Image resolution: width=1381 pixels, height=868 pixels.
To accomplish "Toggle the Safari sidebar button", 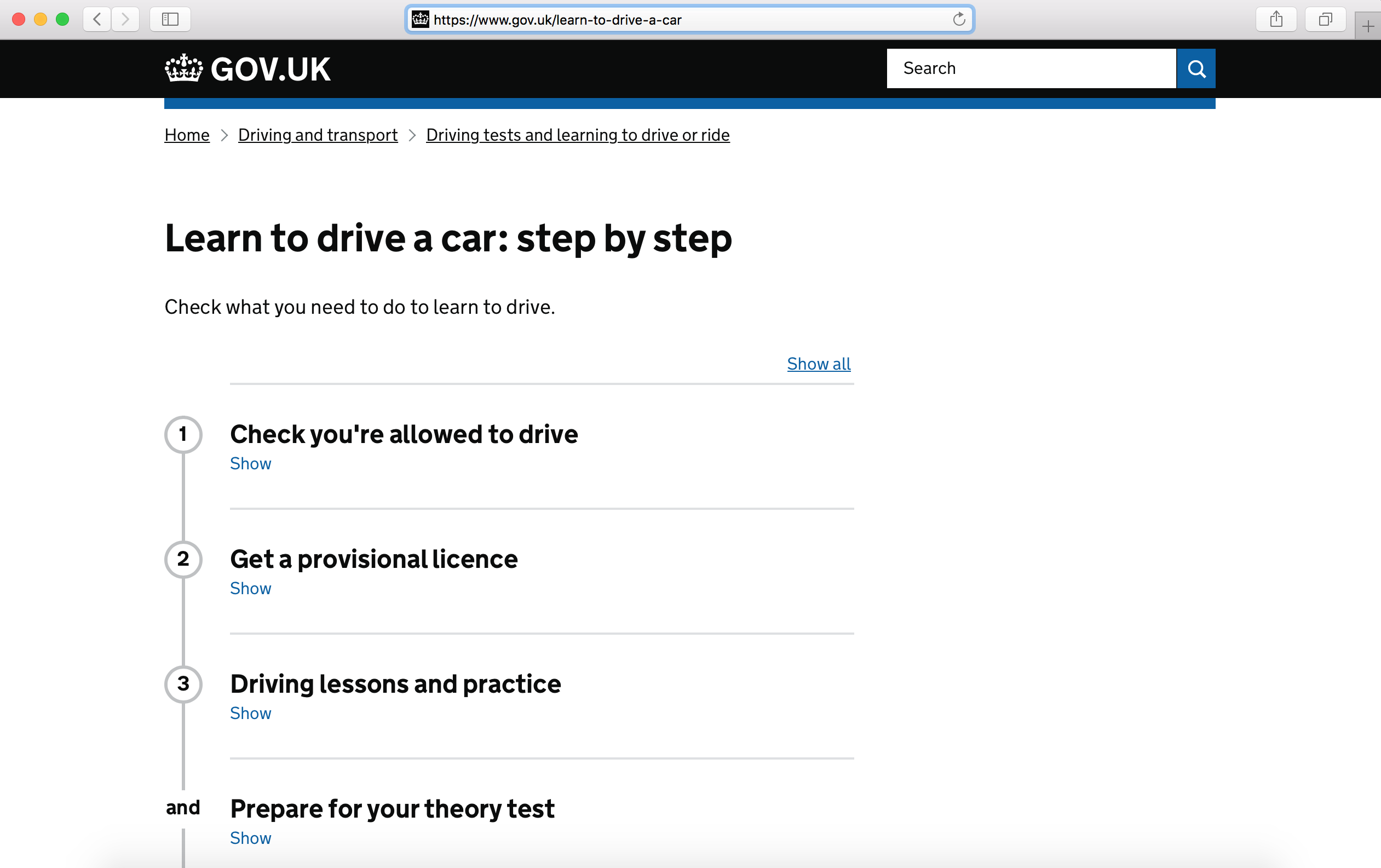I will pyautogui.click(x=170, y=20).
